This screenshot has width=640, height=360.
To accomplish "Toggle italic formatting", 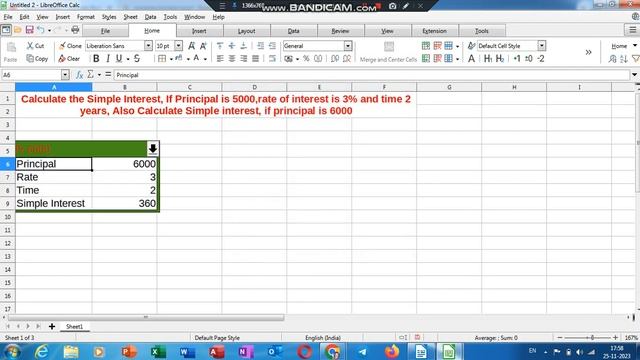I will coord(108,59).
